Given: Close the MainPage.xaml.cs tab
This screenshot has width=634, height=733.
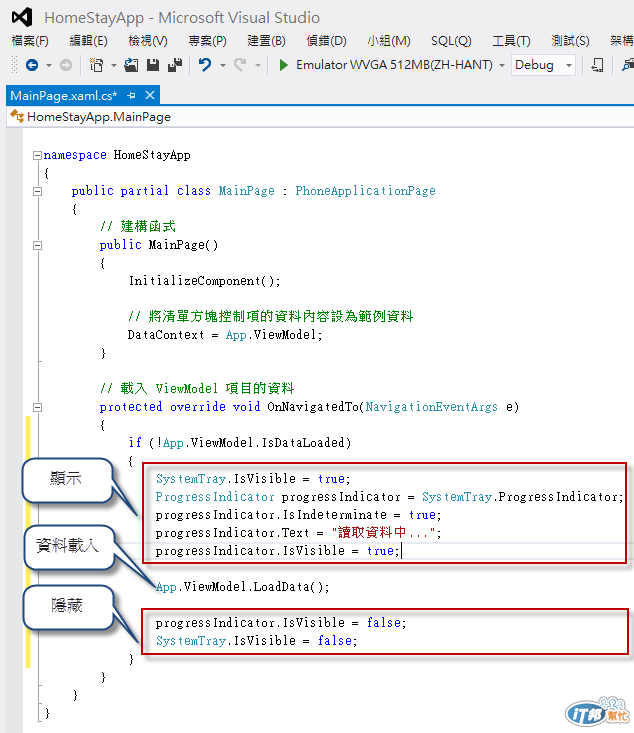Looking at the screenshot, I should (x=150, y=95).
